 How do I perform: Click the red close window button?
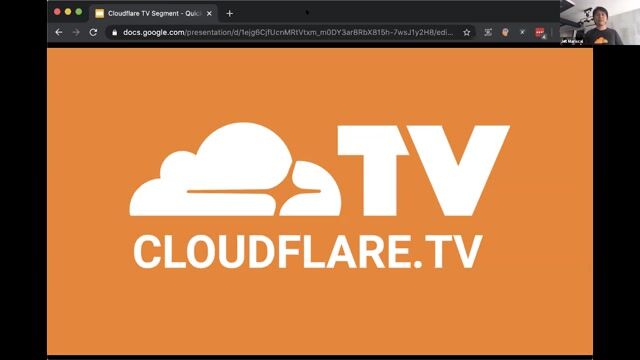tap(57, 12)
